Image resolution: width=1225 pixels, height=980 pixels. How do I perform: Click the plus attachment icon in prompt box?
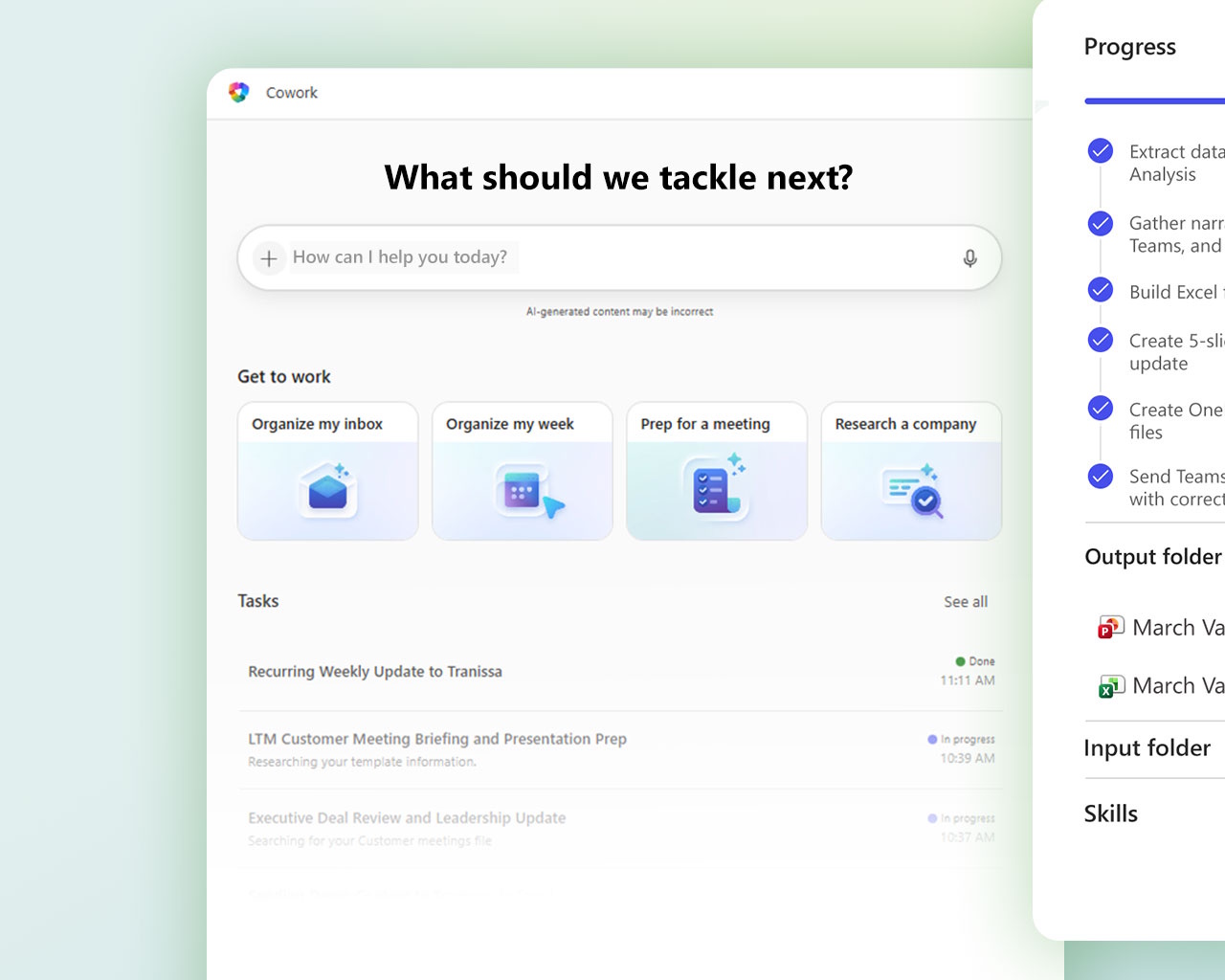[x=269, y=257]
